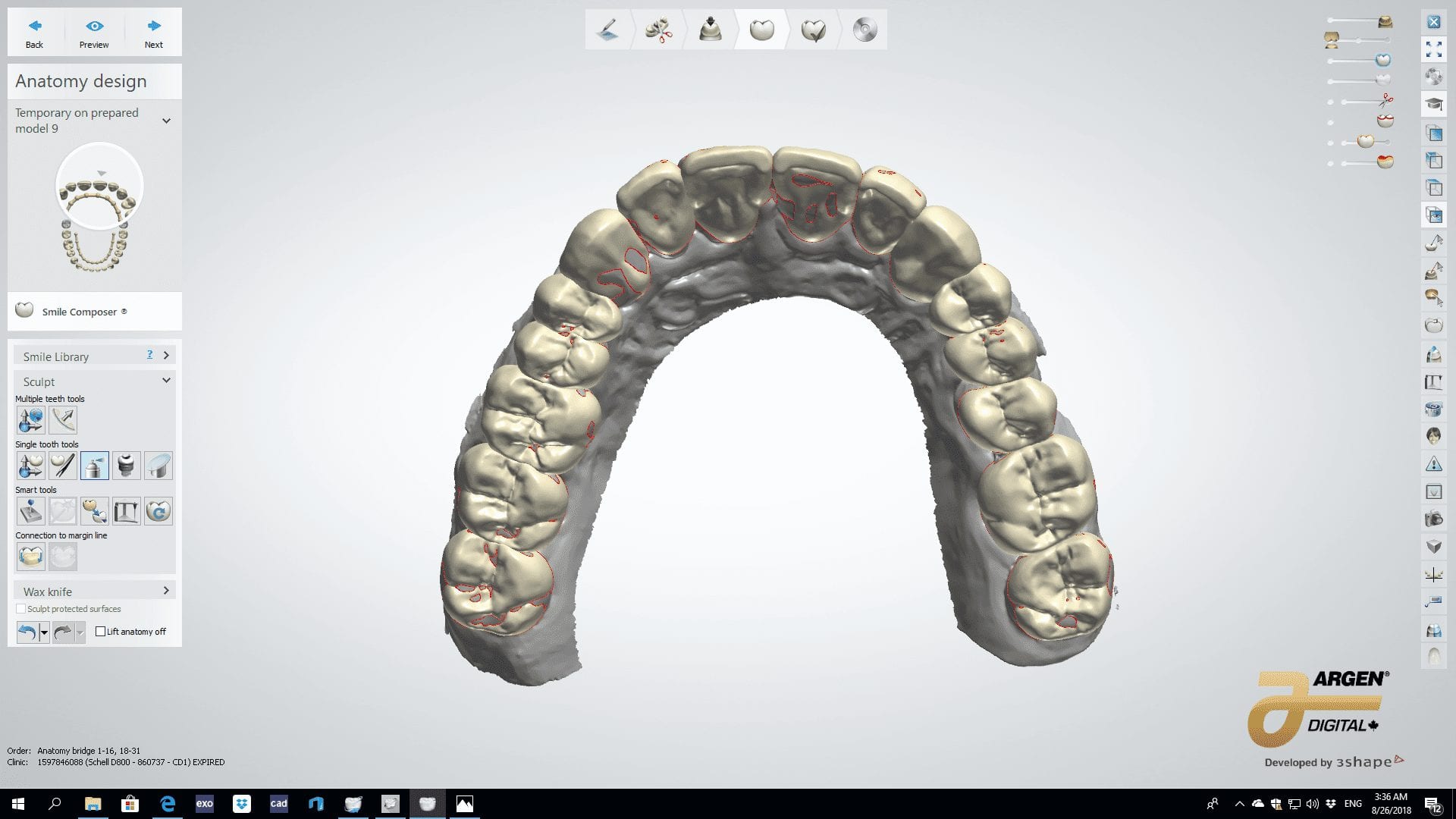1456x819 pixels.
Task: Select the single tooth spray can tool
Action: pyautogui.click(x=95, y=465)
